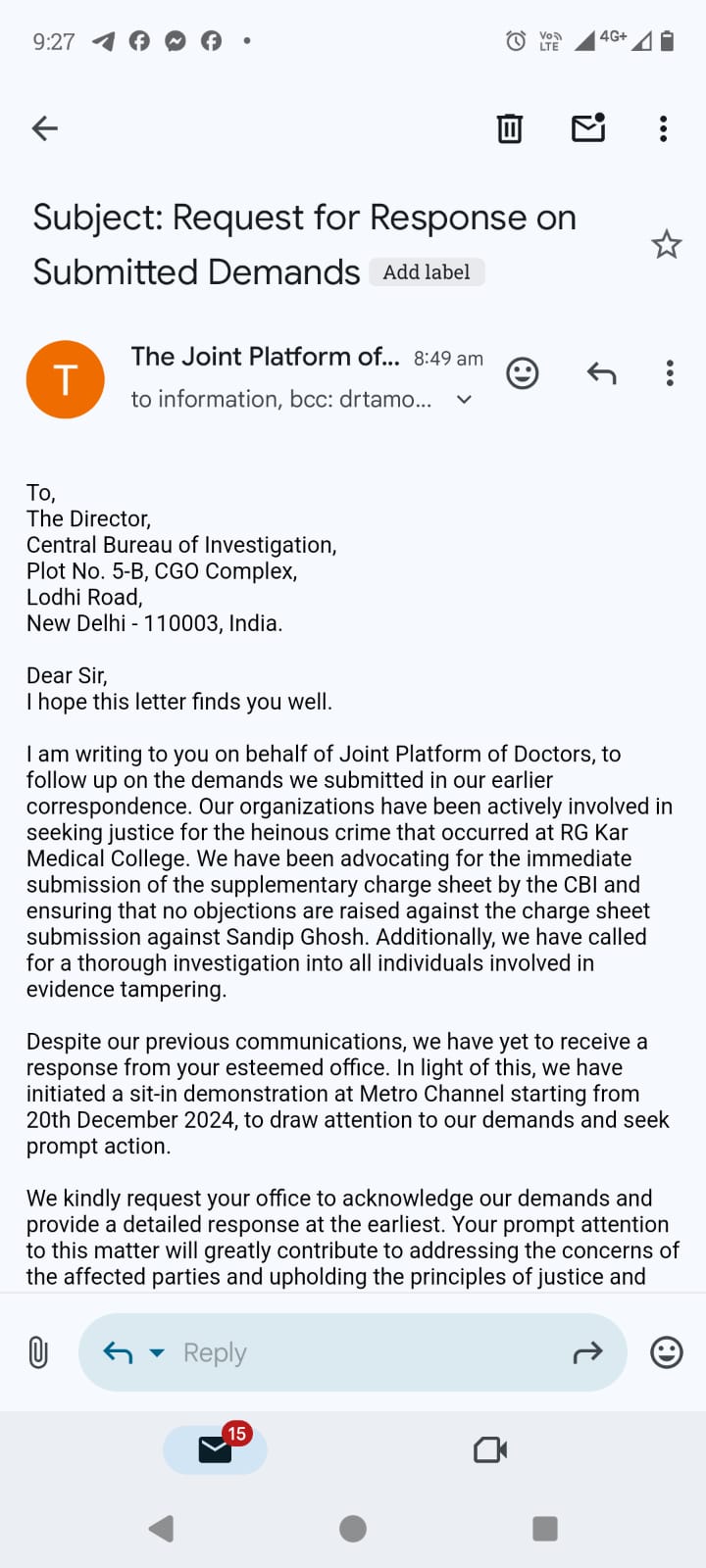
Task: Open message options three-dot menu
Action: tap(670, 373)
